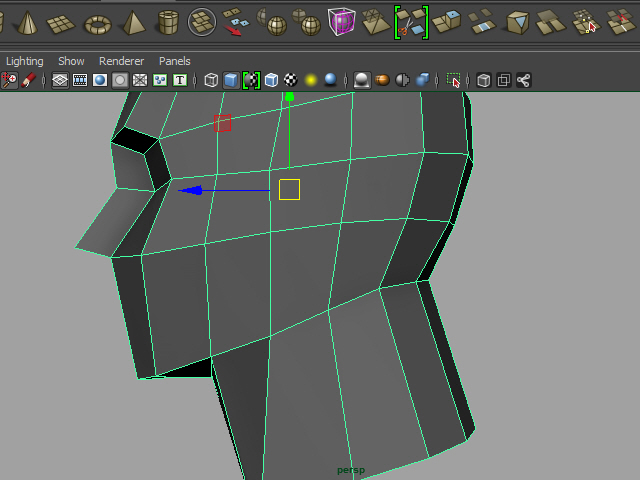This screenshot has width=640, height=480.
Task: Open the Show menu
Action: [71, 61]
